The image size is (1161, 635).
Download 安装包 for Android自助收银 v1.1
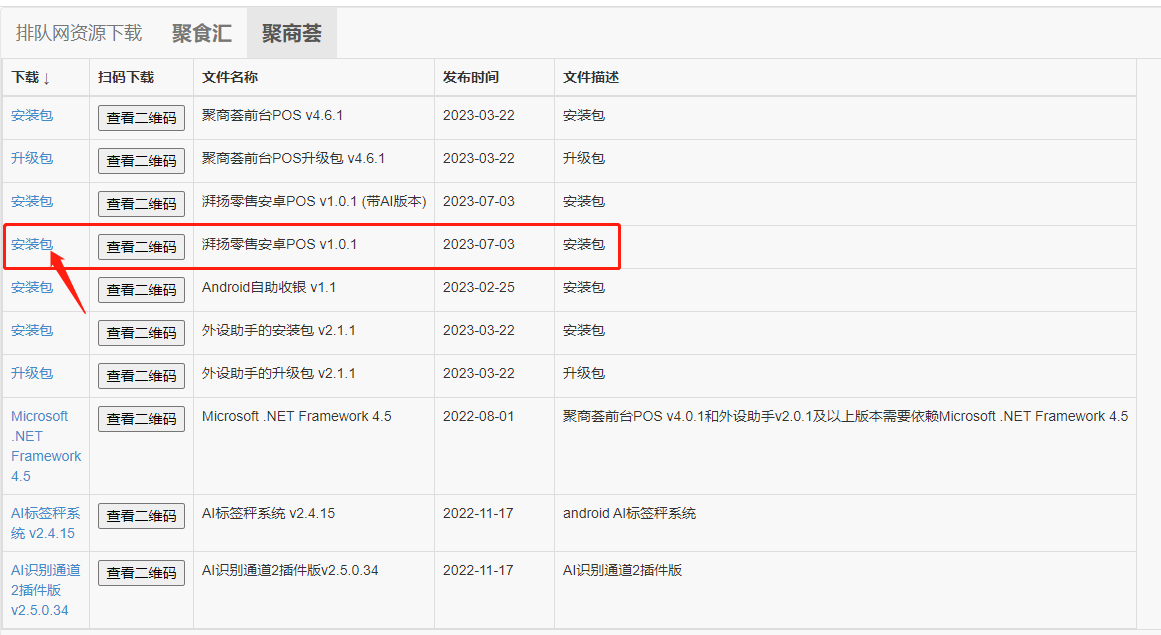click(x=32, y=287)
